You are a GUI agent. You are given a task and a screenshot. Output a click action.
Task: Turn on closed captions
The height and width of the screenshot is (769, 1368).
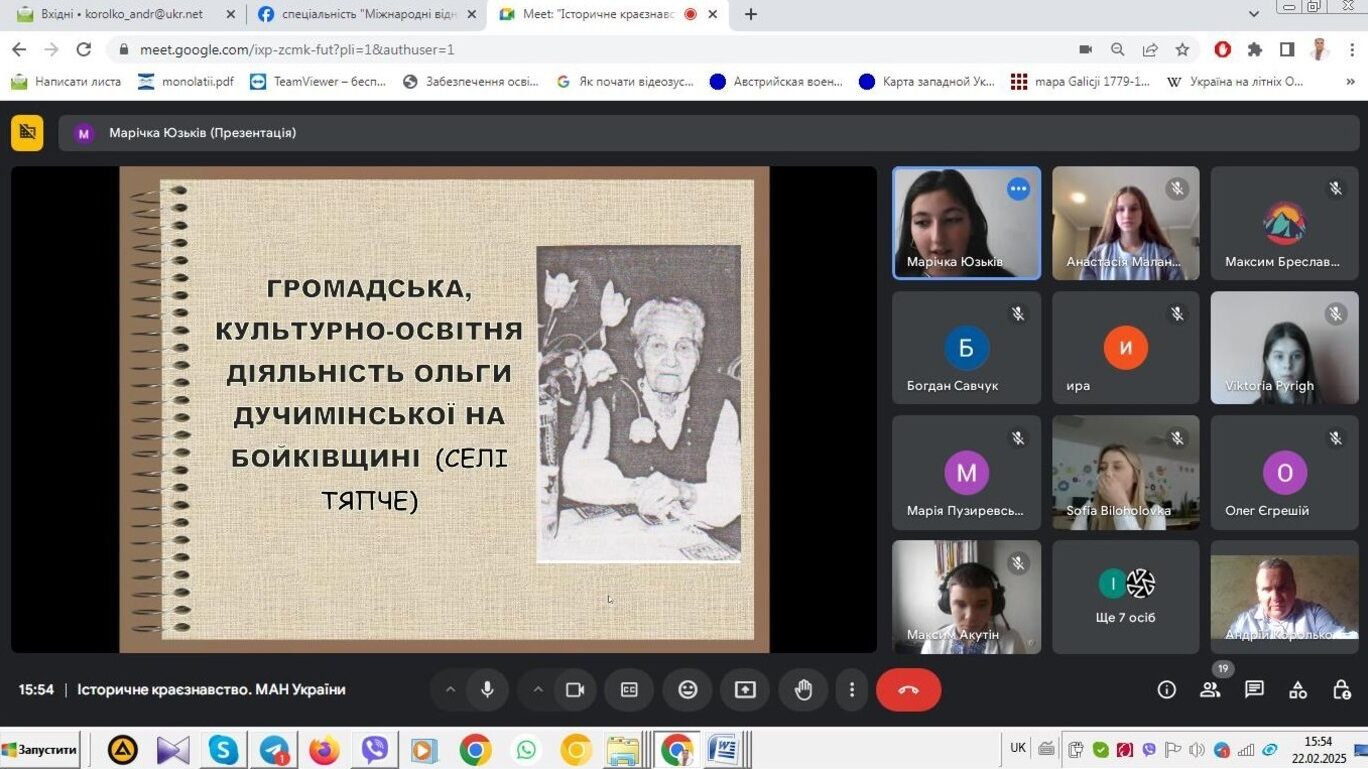pos(629,690)
